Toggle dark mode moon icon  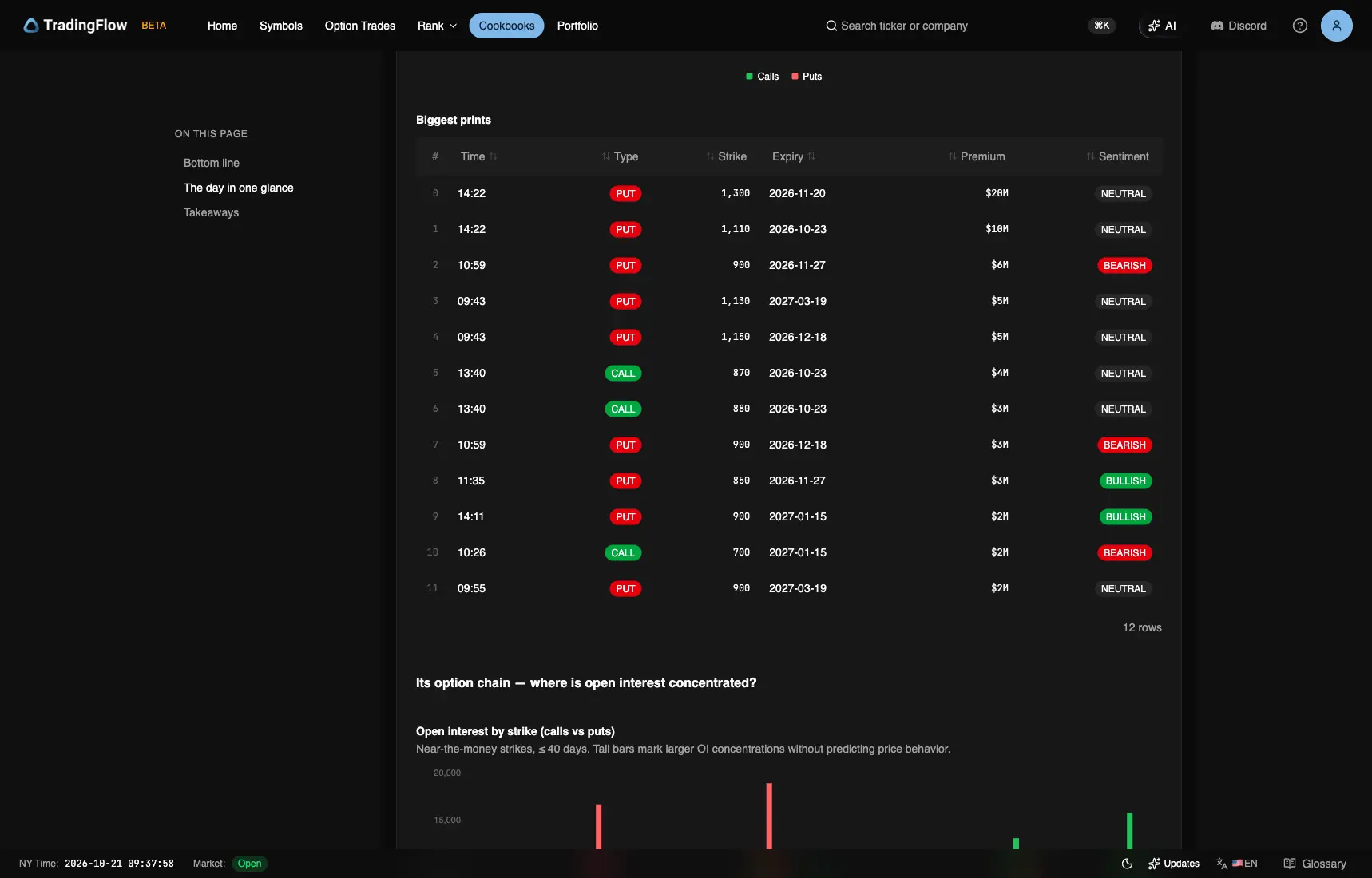(1127, 864)
